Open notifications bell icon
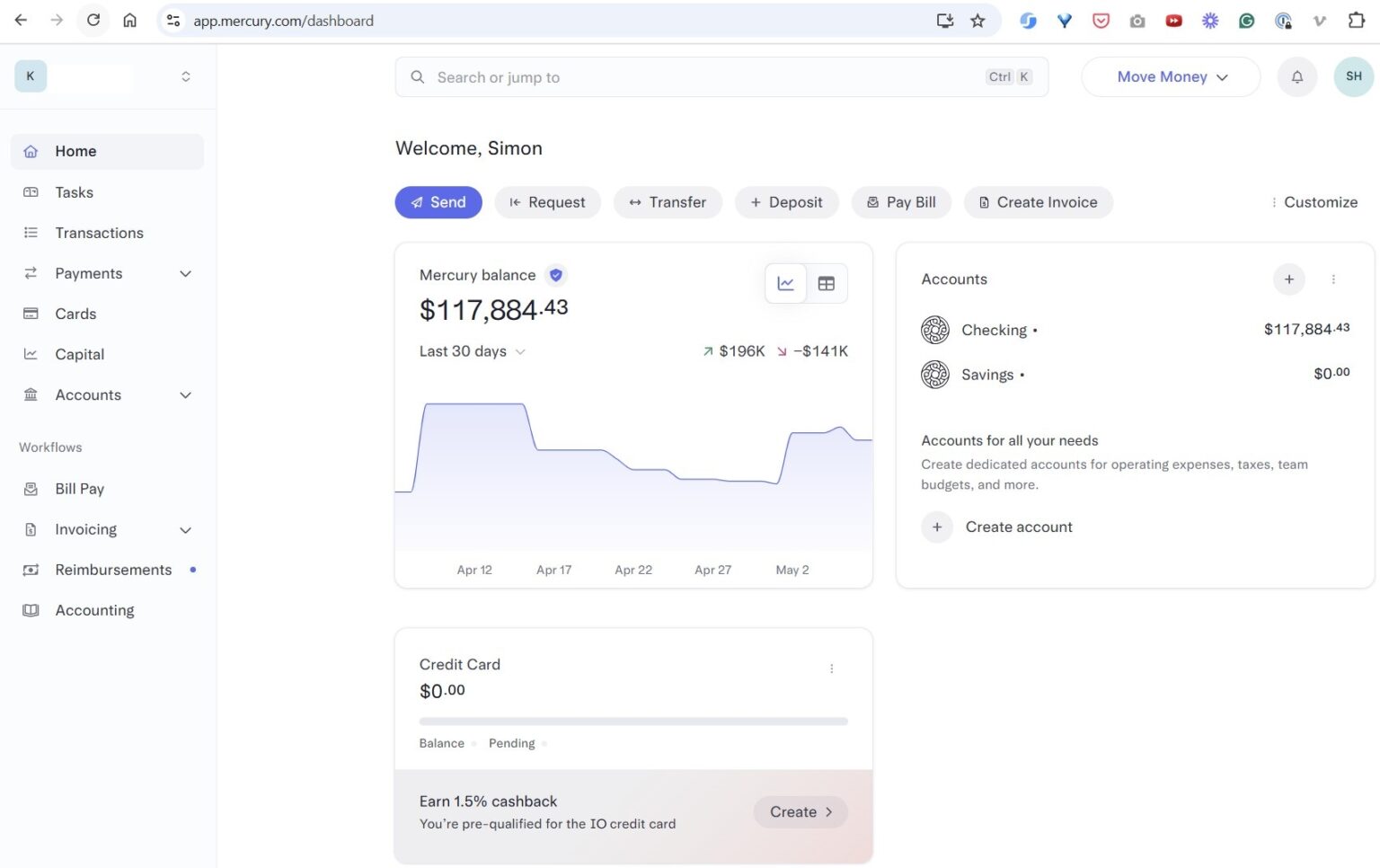This screenshot has width=1380, height=868. click(x=1296, y=77)
